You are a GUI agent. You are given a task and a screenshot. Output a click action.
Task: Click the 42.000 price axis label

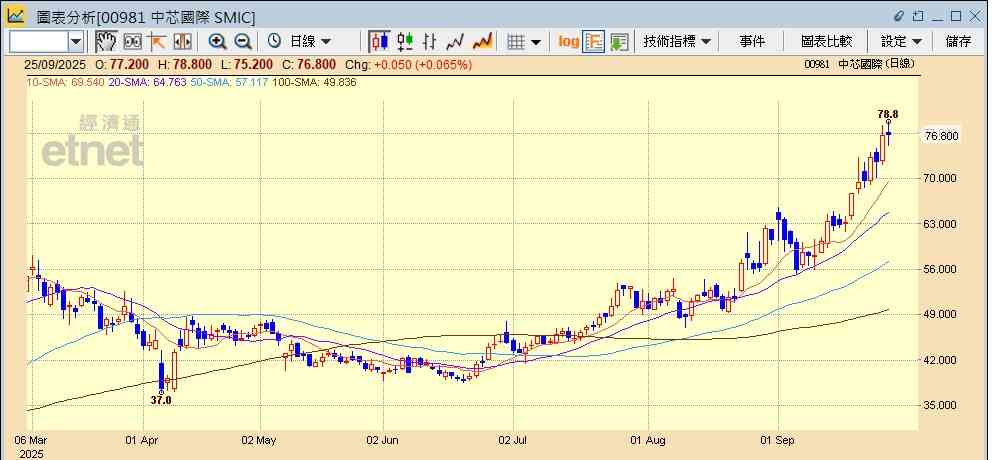(x=940, y=360)
